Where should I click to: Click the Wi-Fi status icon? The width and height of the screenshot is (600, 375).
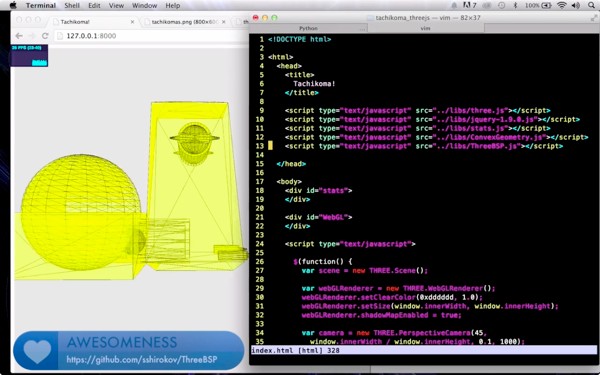[x=562, y=5]
